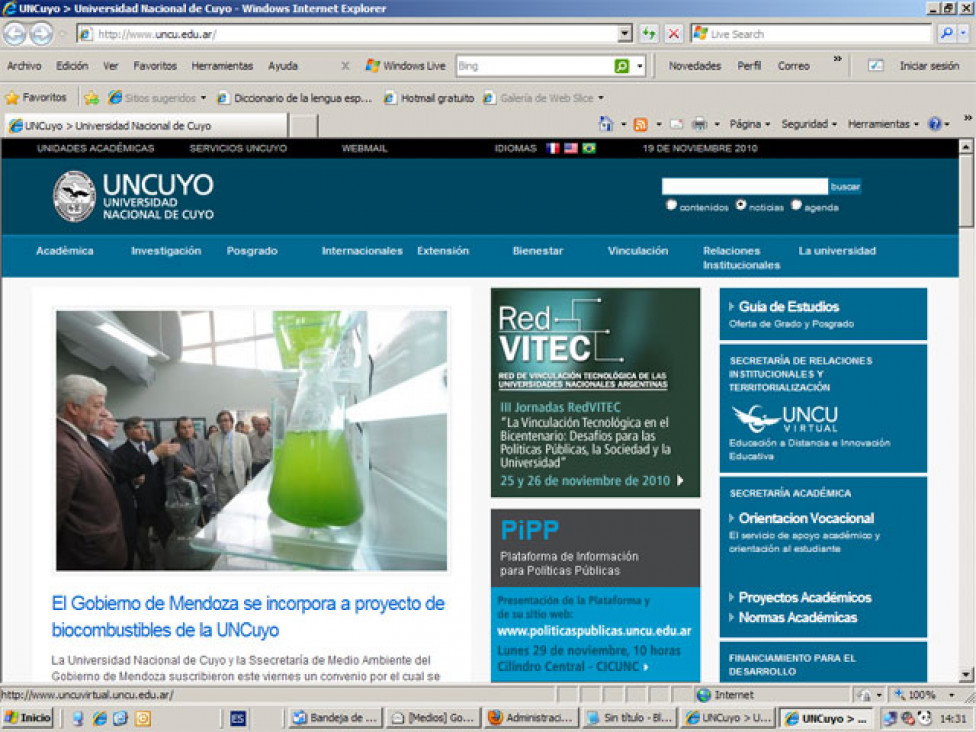Click the Hotmail gratuito favorites link
Image resolution: width=976 pixels, height=732 pixels.
coord(429,98)
